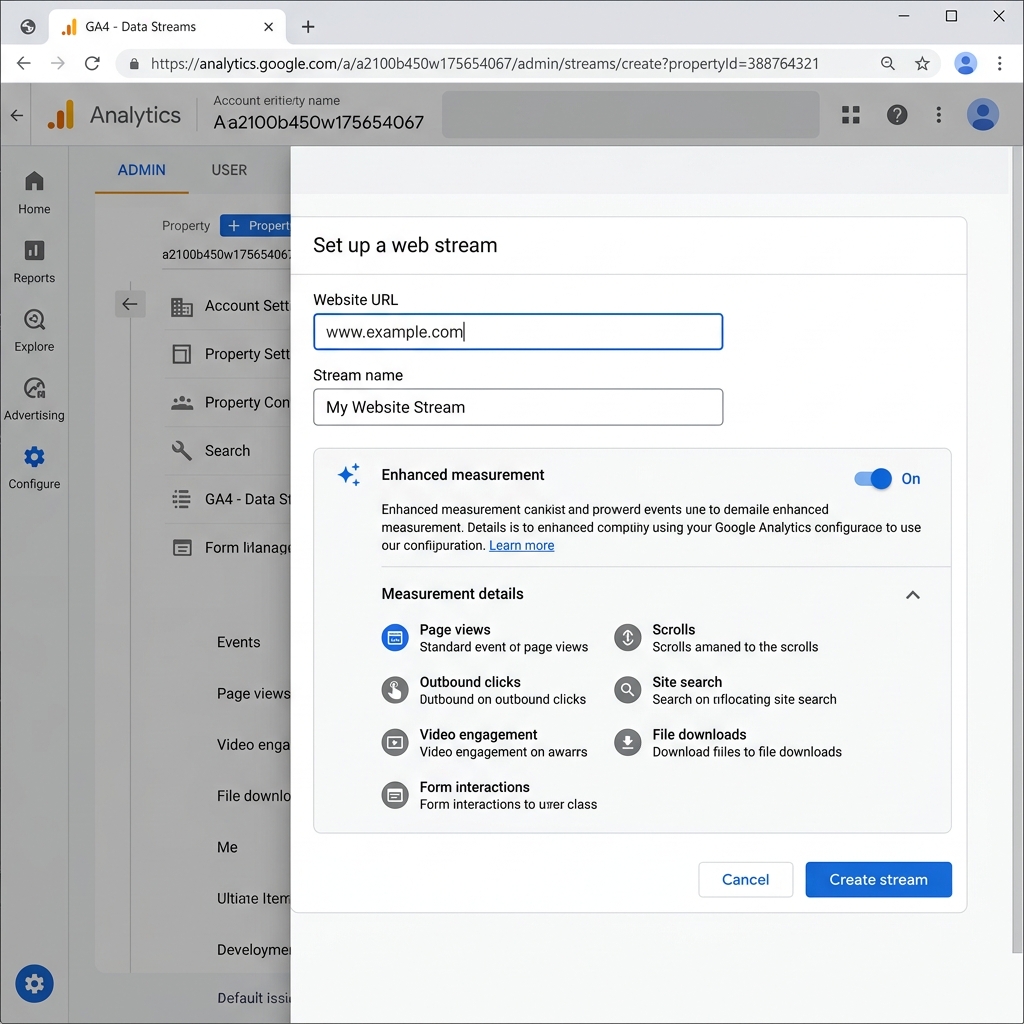Open the Learn more link
The height and width of the screenshot is (1024, 1024).
click(x=521, y=545)
